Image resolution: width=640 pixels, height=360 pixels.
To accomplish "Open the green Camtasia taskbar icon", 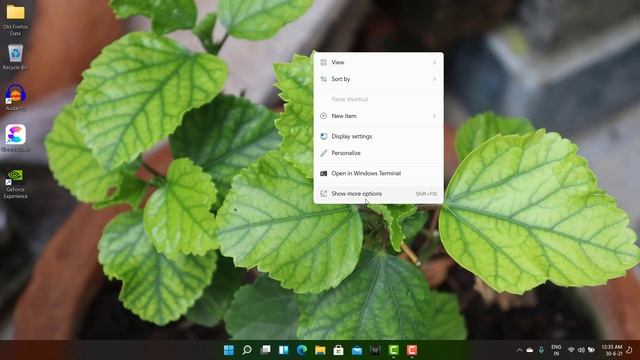I will 393,350.
